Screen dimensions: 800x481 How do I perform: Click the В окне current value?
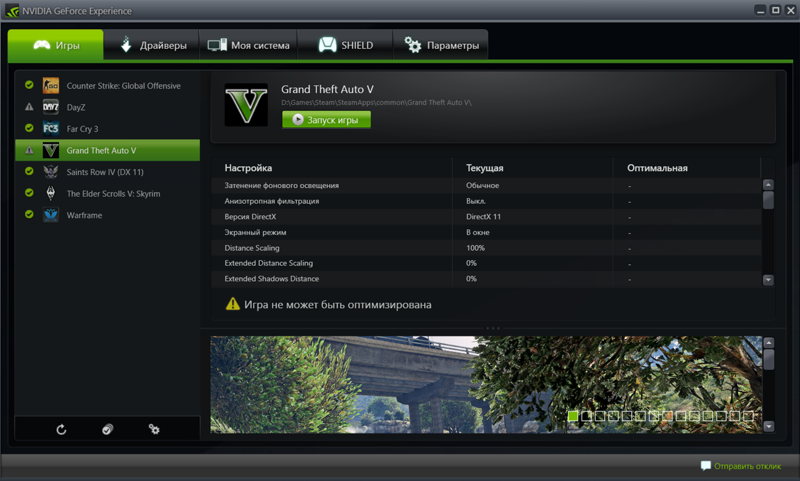click(478, 232)
